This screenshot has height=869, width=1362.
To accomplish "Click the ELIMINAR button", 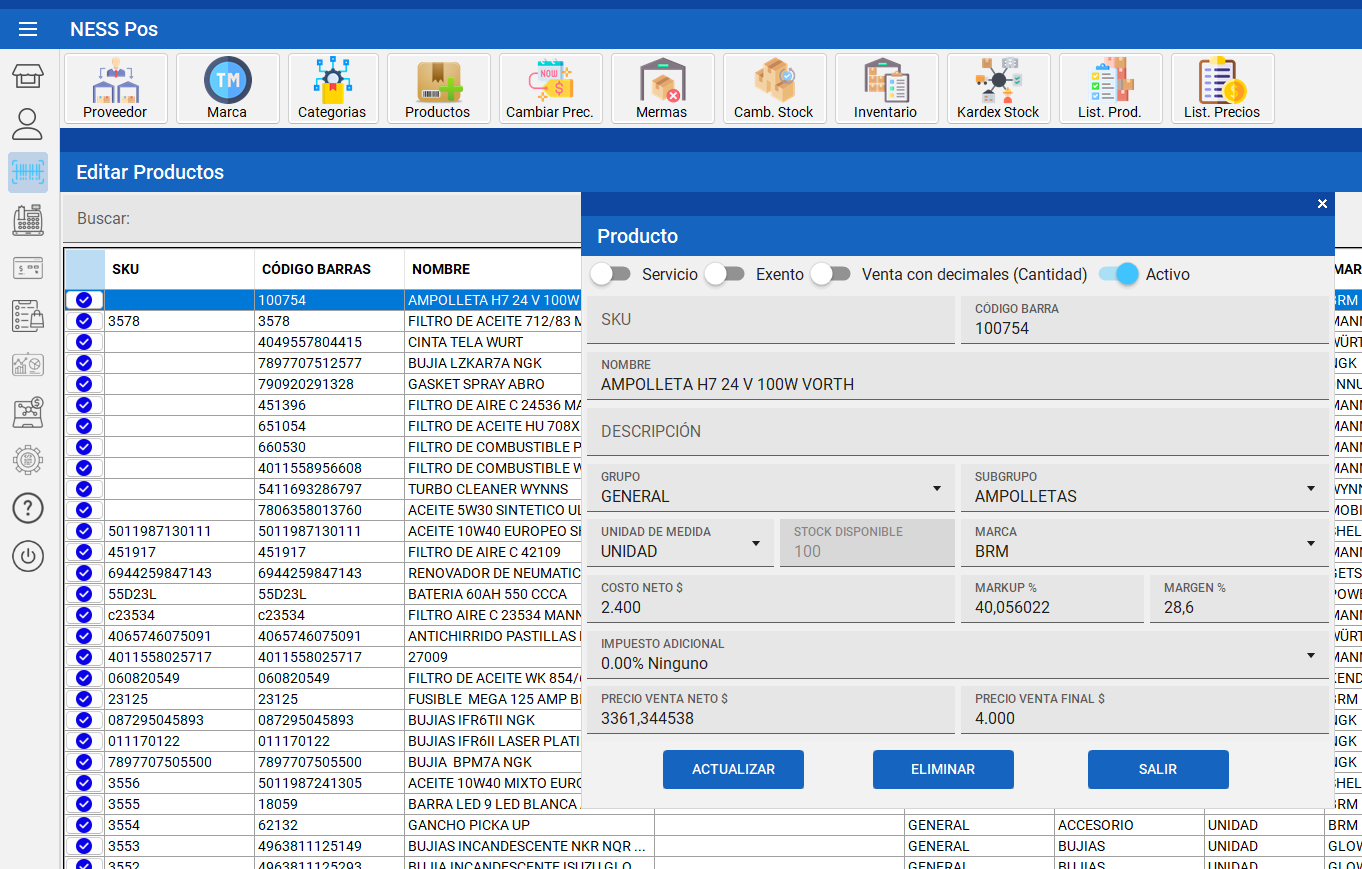I will coord(943,770).
